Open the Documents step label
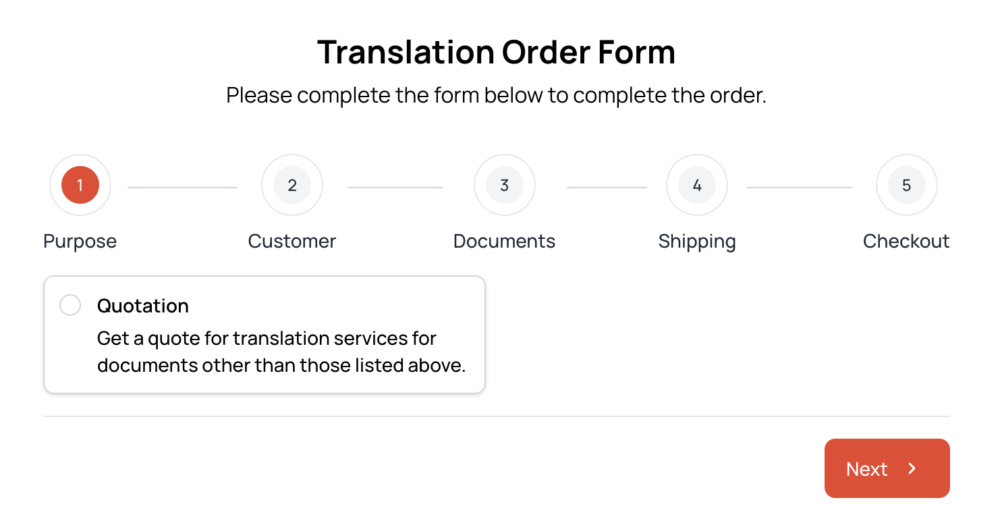Image resolution: width=1000 pixels, height=525 pixels. [x=504, y=241]
